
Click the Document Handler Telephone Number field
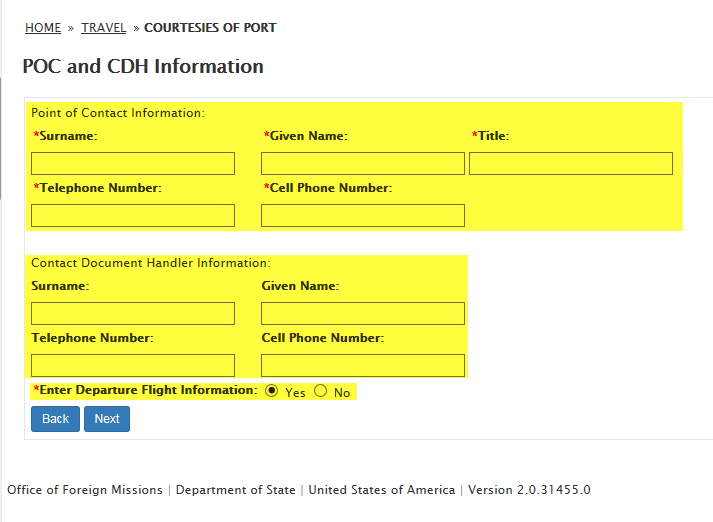point(133,366)
